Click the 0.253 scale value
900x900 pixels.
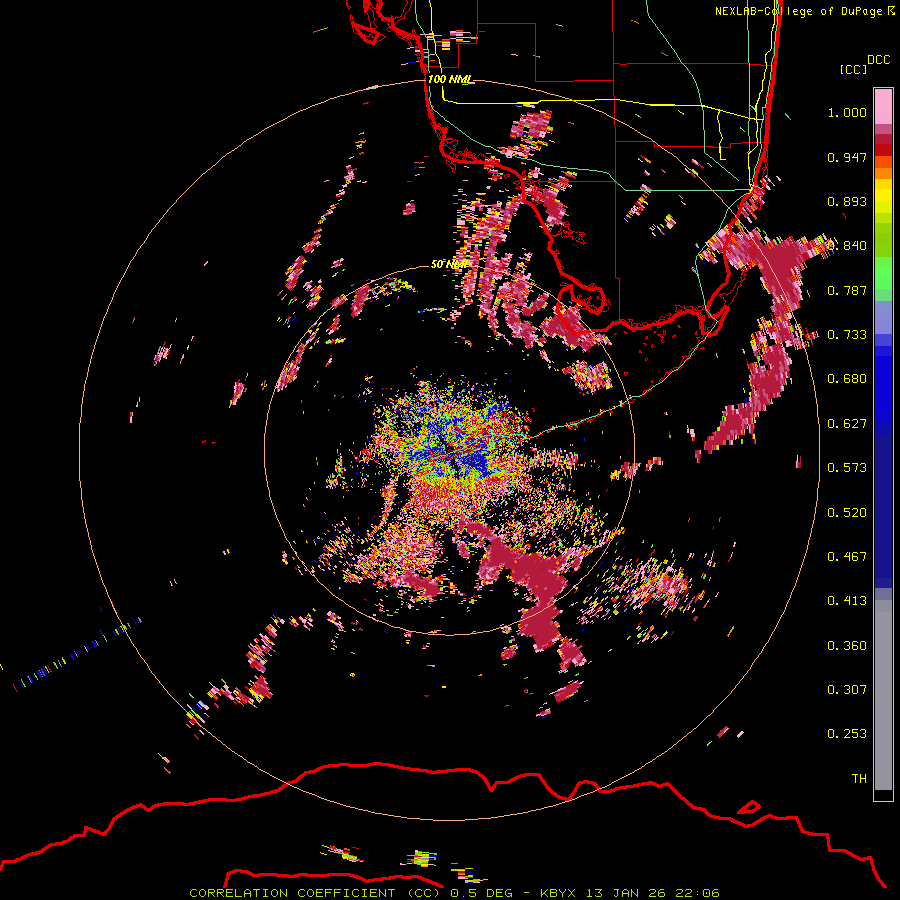(847, 734)
